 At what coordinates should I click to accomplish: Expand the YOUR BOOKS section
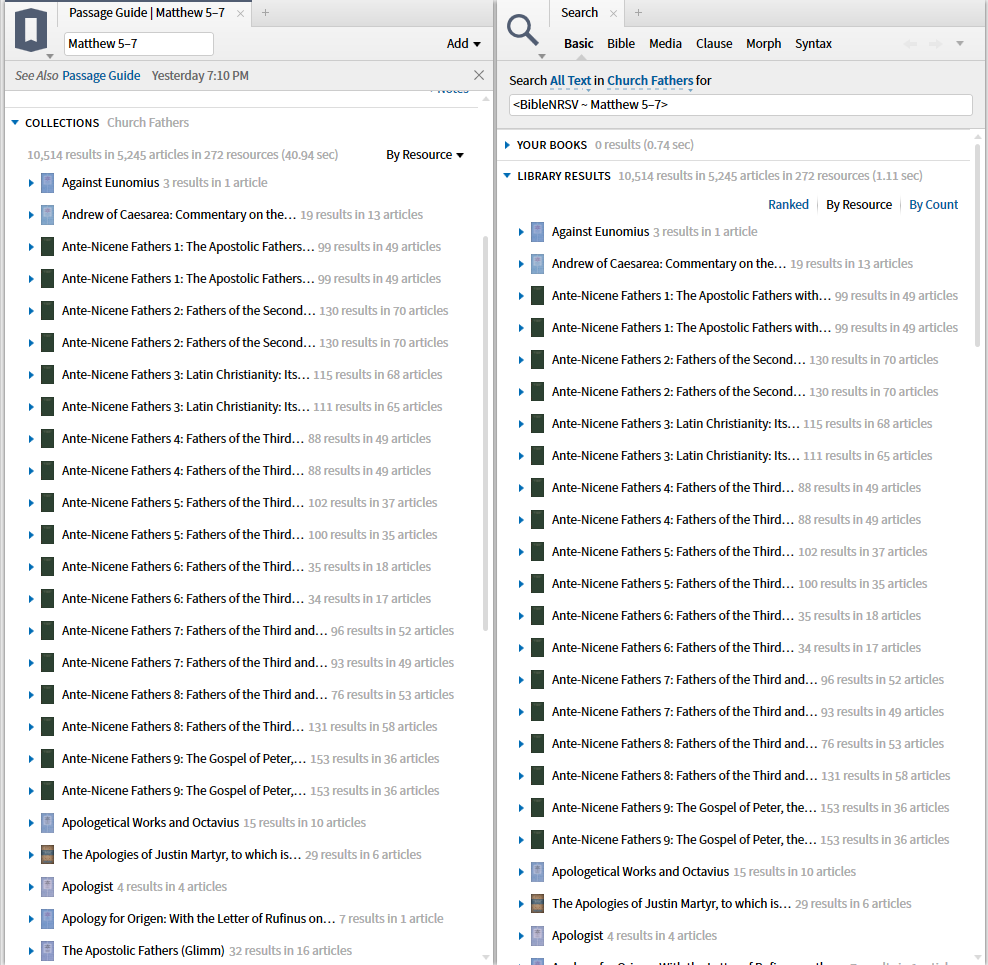tap(507, 145)
